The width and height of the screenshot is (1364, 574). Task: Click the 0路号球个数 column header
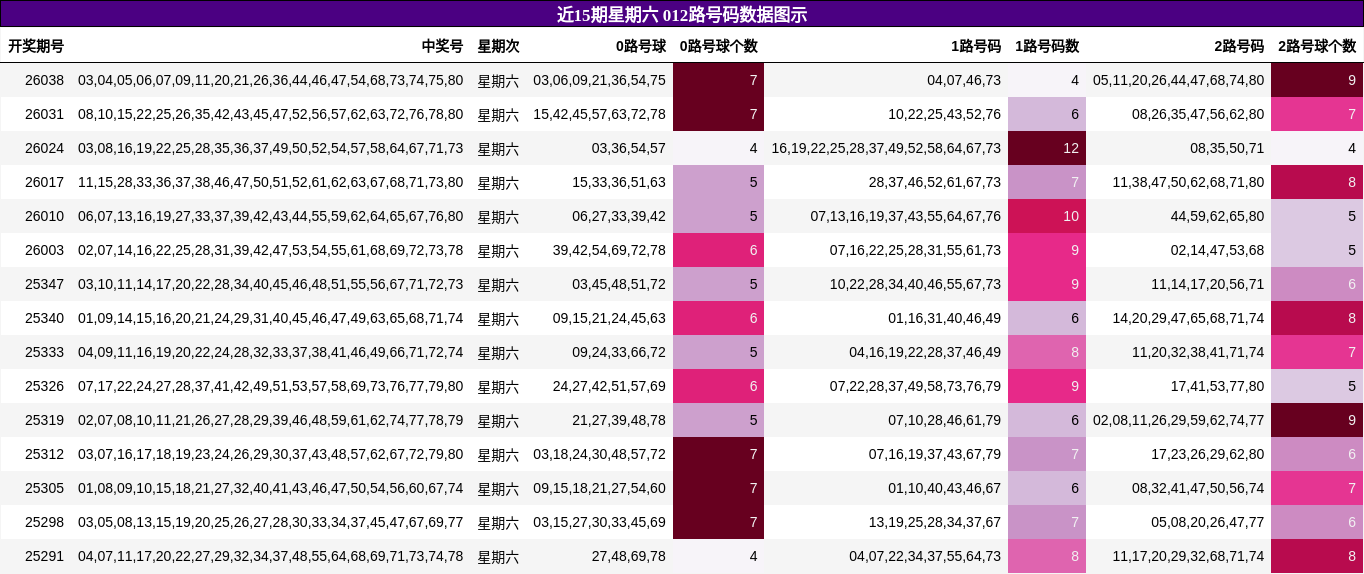pos(718,46)
